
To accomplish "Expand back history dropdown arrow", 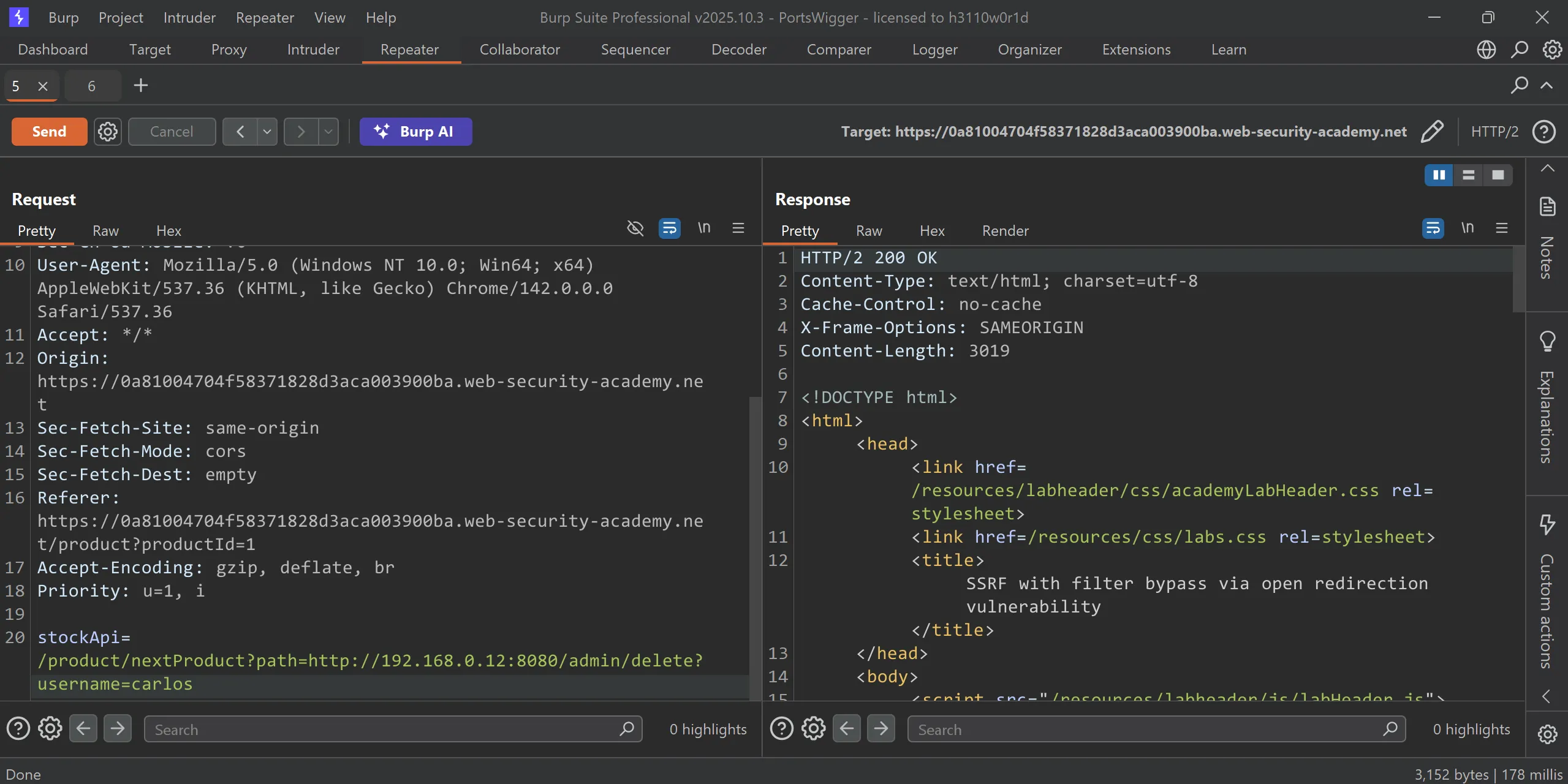I will pos(267,132).
